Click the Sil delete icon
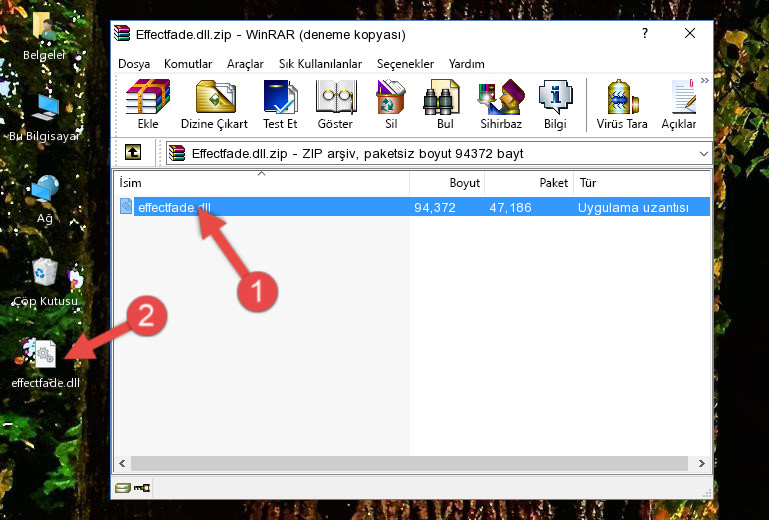This screenshot has height=520, width=769. (391, 104)
